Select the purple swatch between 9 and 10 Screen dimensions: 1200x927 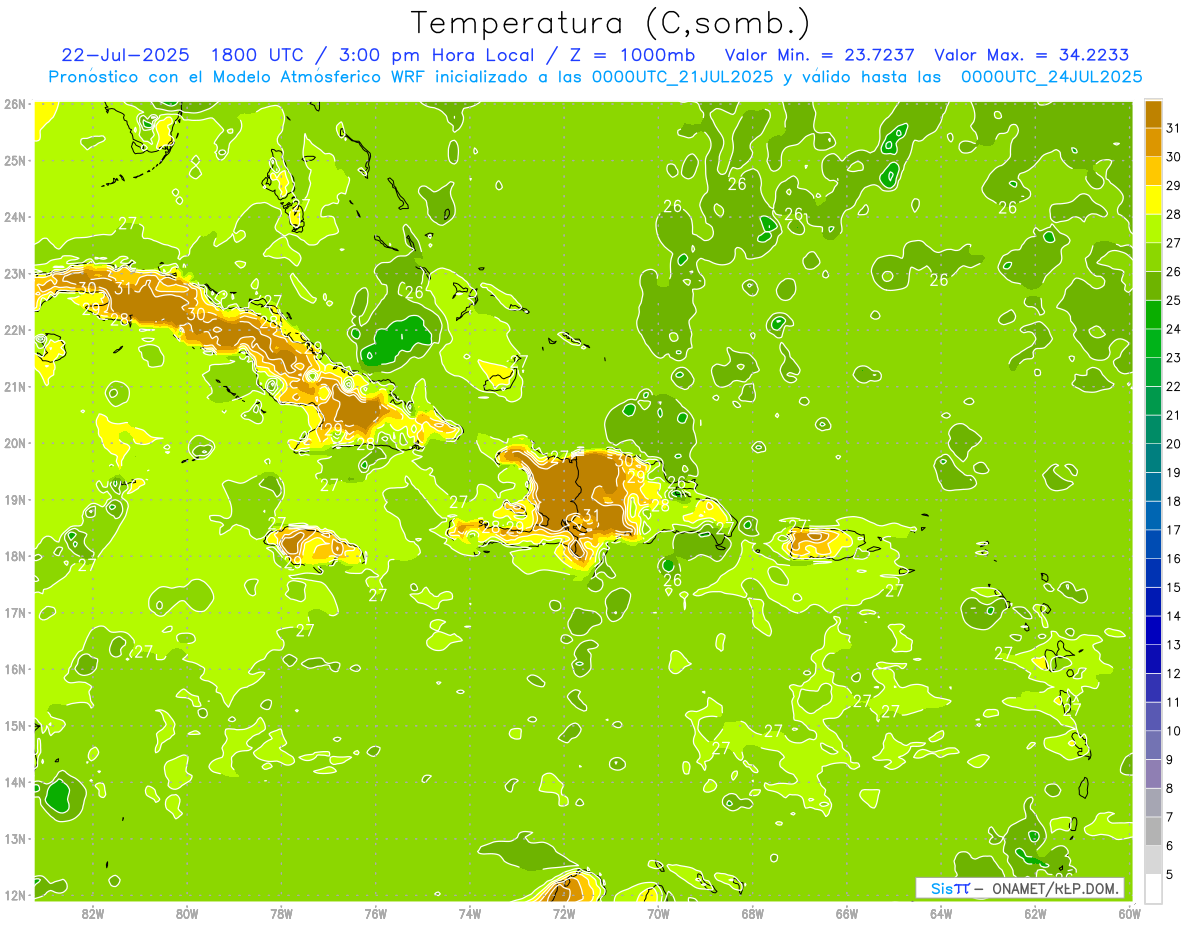1153,745
